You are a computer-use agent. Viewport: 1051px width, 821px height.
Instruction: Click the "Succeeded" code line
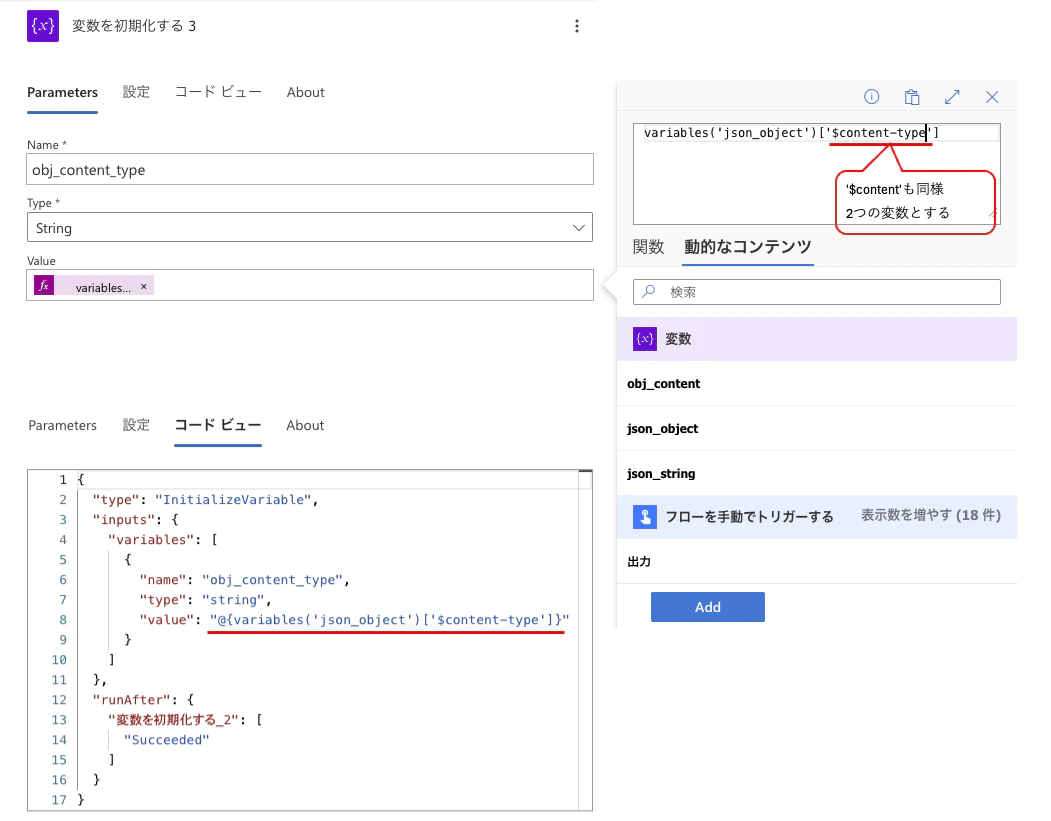[x=166, y=740]
